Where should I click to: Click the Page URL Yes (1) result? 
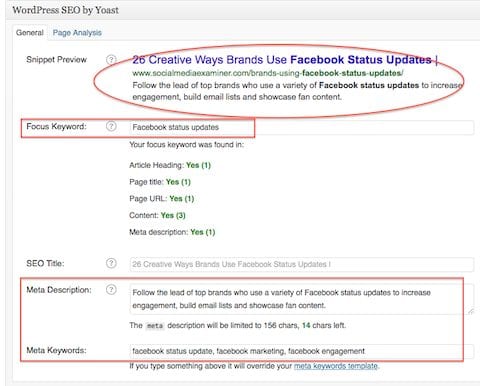[182, 199]
